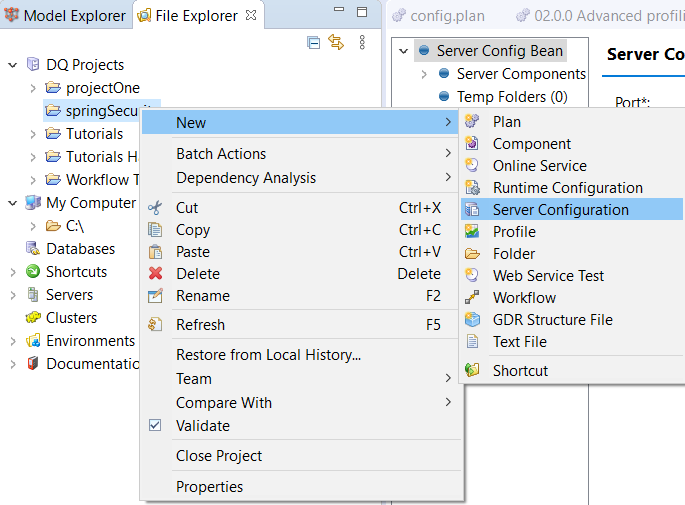Click the scissors Cut icon
685x505 pixels.
(x=155, y=208)
